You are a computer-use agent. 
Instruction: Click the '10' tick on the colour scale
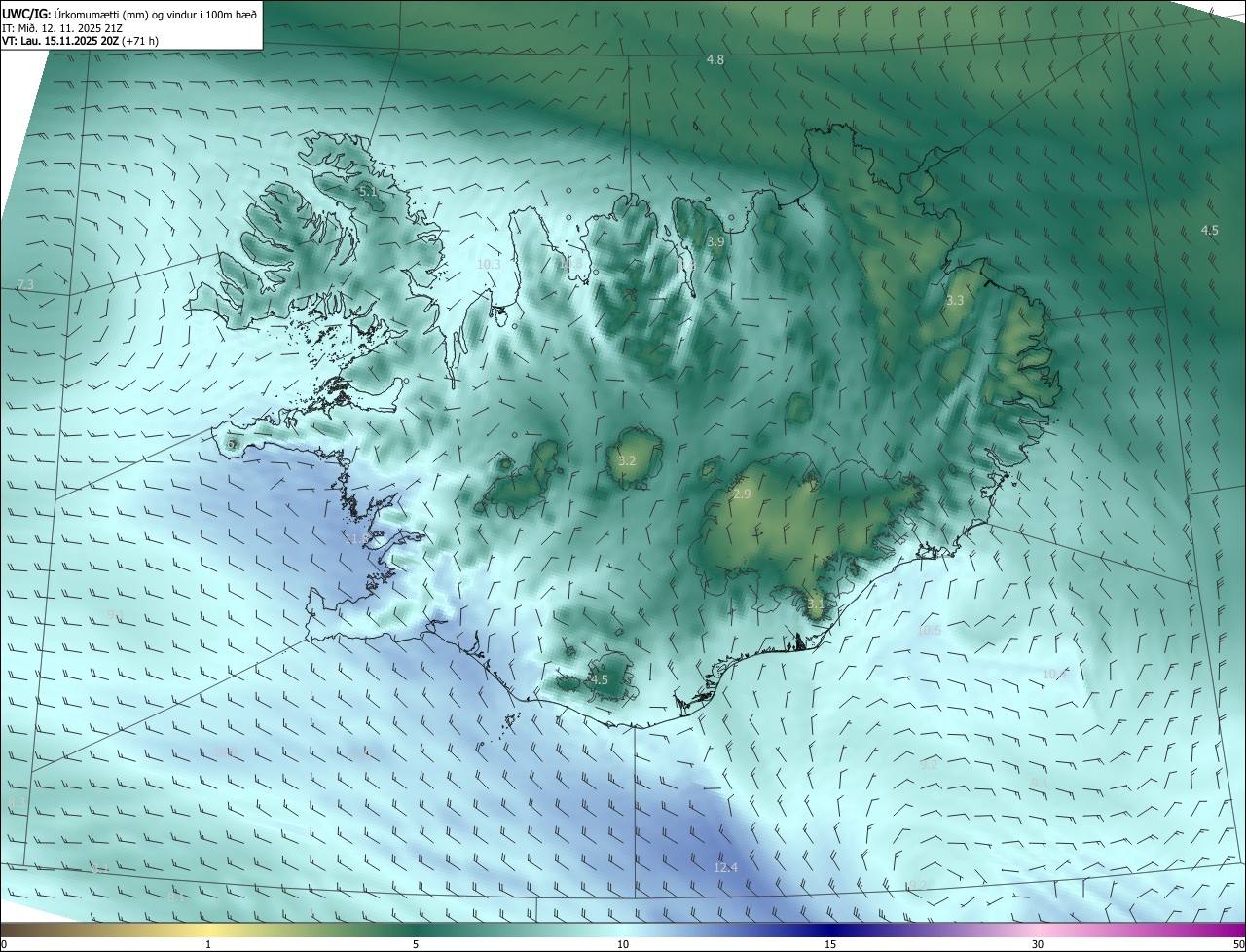[x=623, y=944]
